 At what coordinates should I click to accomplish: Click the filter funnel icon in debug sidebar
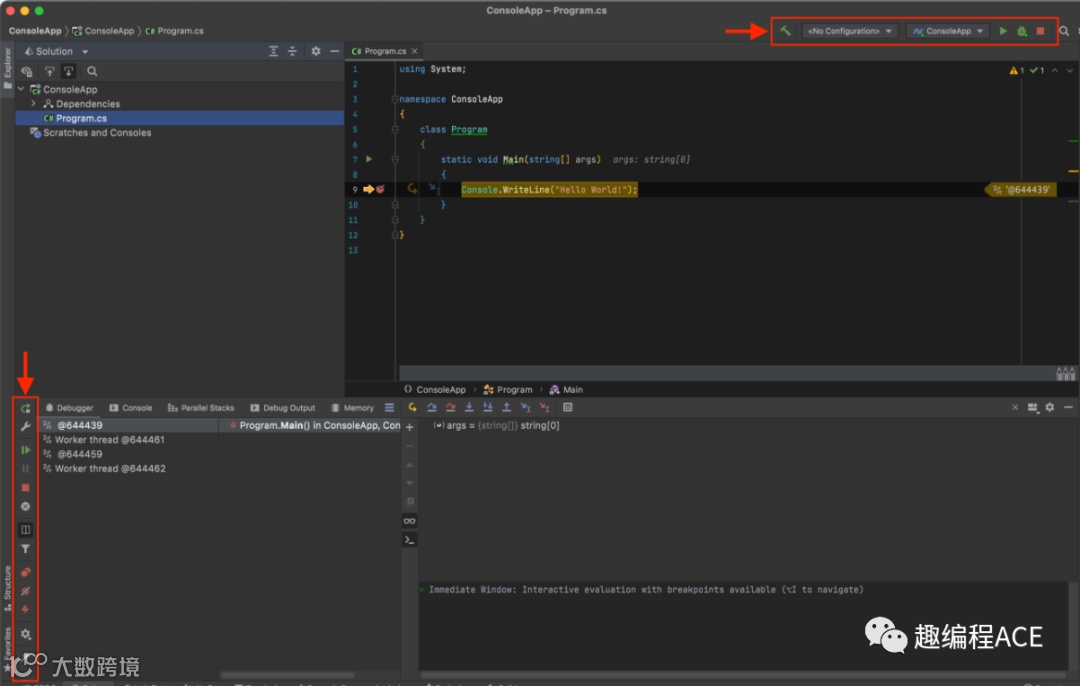26,549
